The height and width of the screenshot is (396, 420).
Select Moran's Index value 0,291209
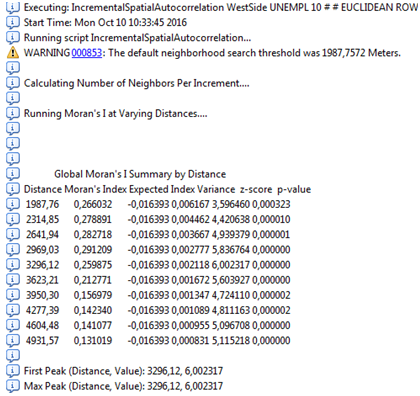[x=93, y=250]
